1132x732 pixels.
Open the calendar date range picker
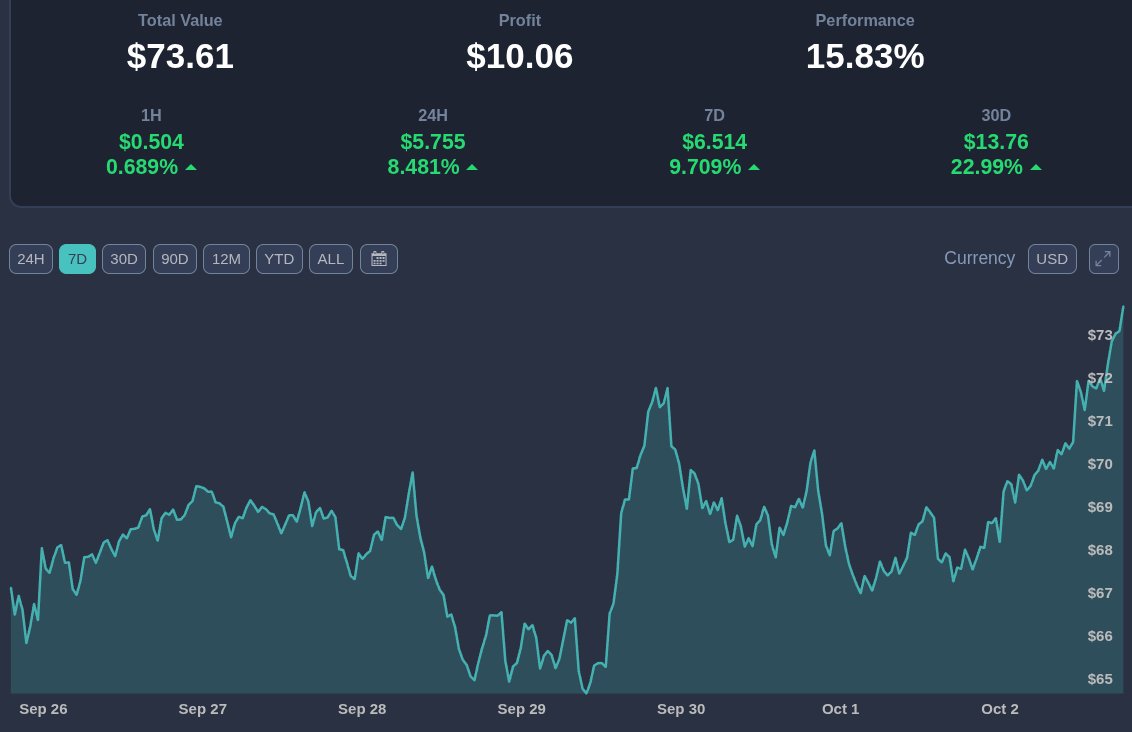(x=379, y=259)
